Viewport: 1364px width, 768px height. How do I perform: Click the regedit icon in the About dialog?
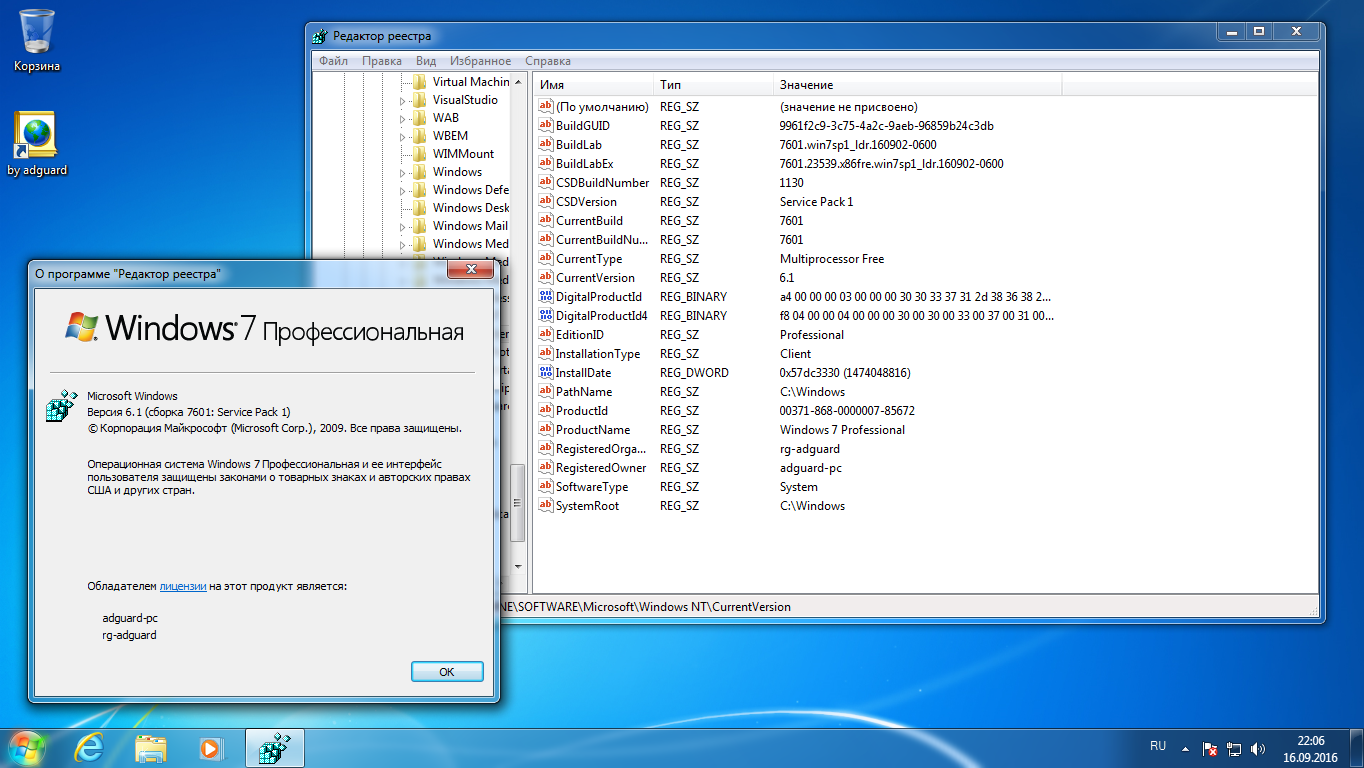tap(62, 406)
